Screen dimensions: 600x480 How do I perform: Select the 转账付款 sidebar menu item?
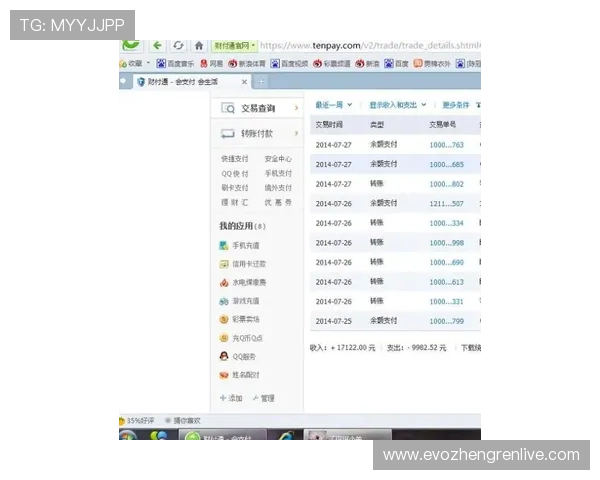tap(256, 133)
